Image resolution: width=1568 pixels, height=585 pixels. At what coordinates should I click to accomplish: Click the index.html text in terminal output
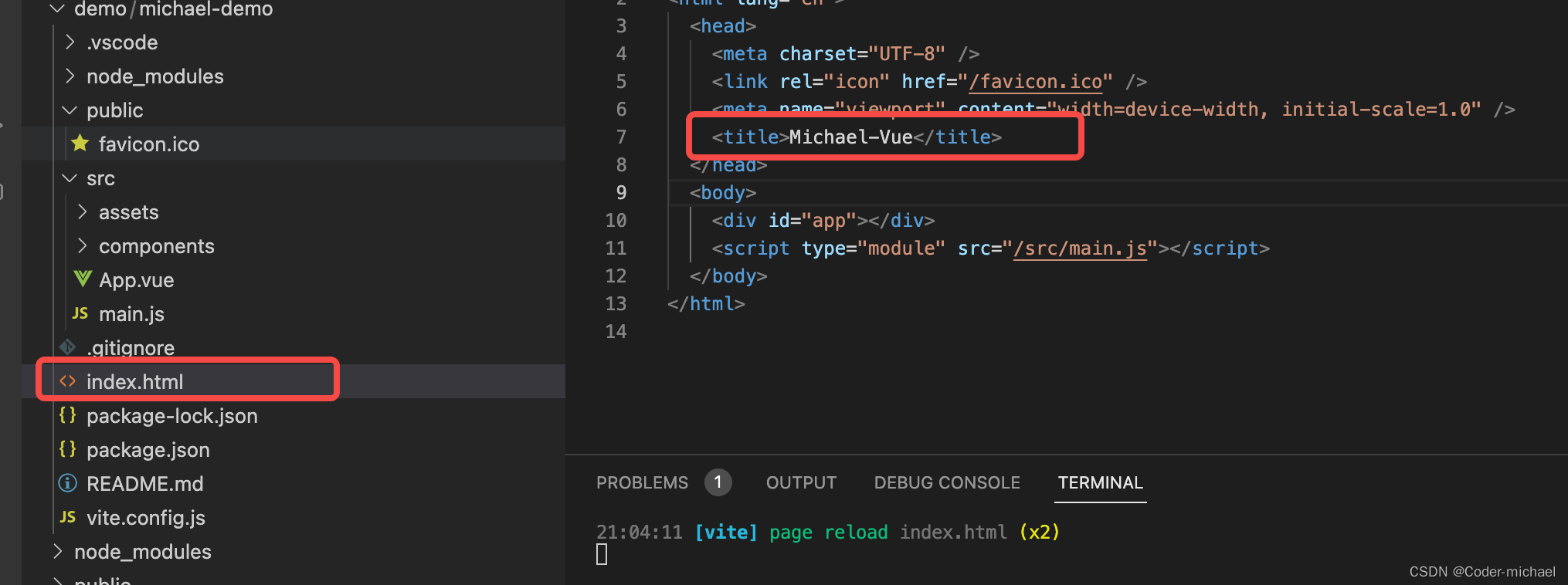(x=953, y=532)
